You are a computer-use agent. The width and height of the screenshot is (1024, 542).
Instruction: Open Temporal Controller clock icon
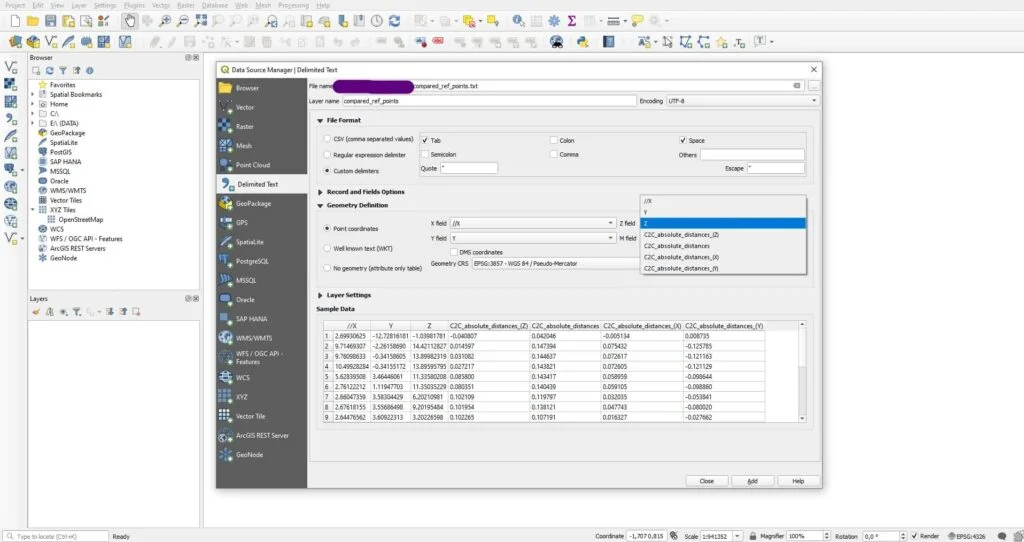point(377,21)
